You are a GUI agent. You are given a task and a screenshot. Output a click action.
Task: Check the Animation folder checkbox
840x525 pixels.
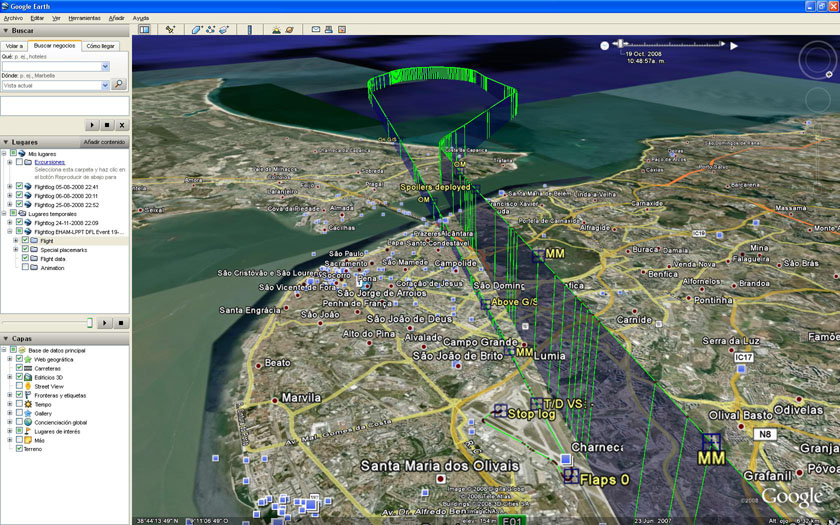pos(25,267)
